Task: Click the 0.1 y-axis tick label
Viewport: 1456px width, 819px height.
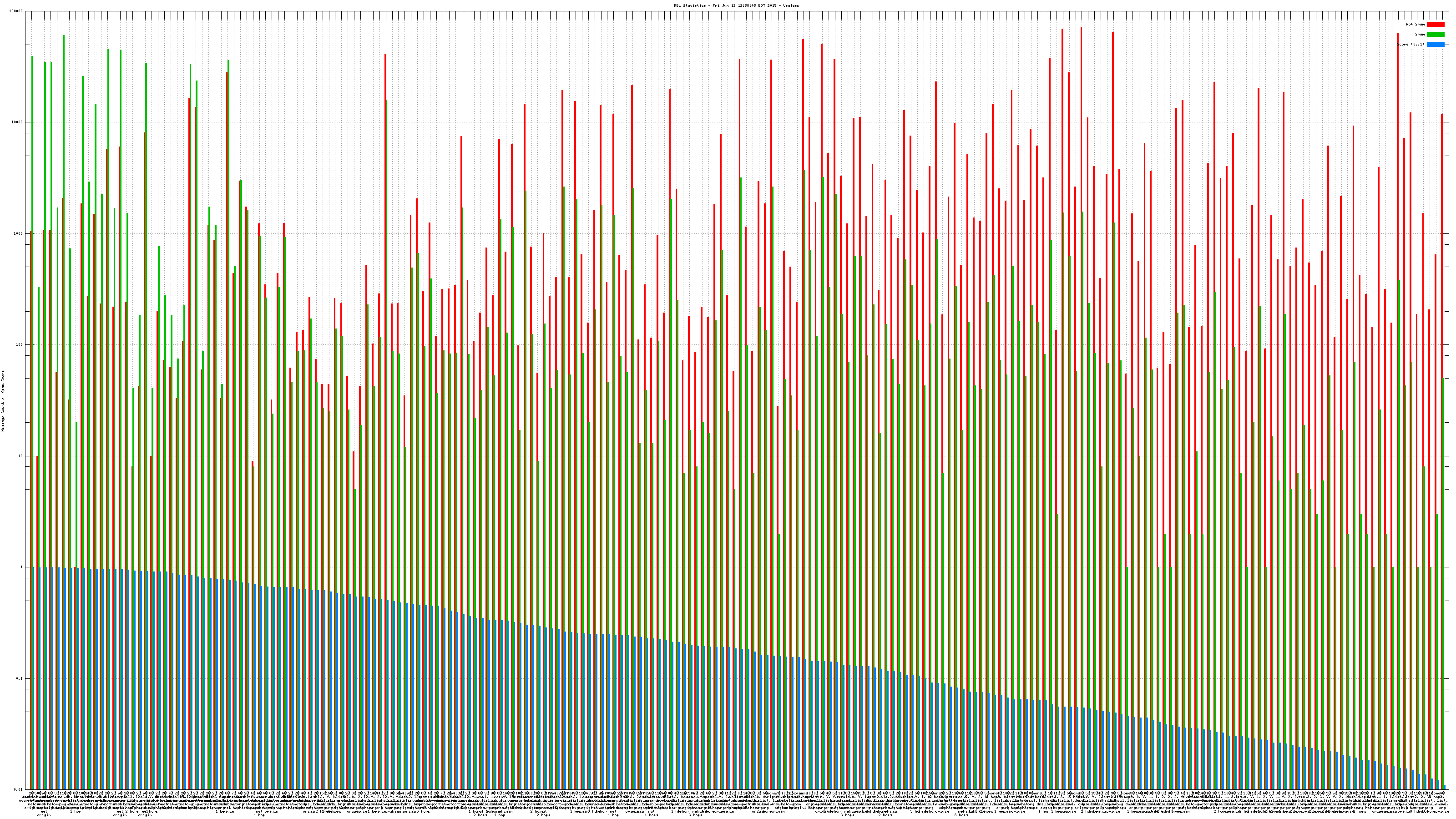Action: (20, 678)
